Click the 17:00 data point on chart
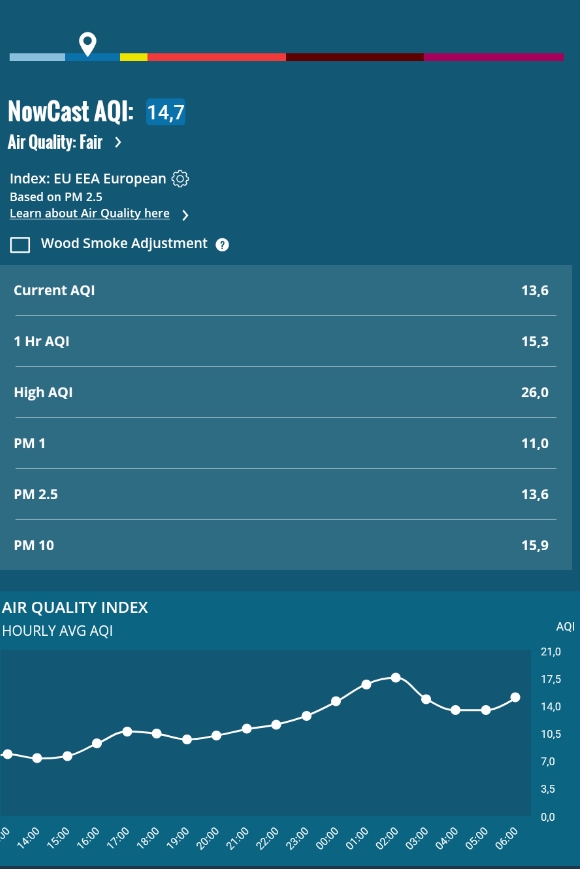The height and width of the screenshot is (869, 580). pos(127,732)
